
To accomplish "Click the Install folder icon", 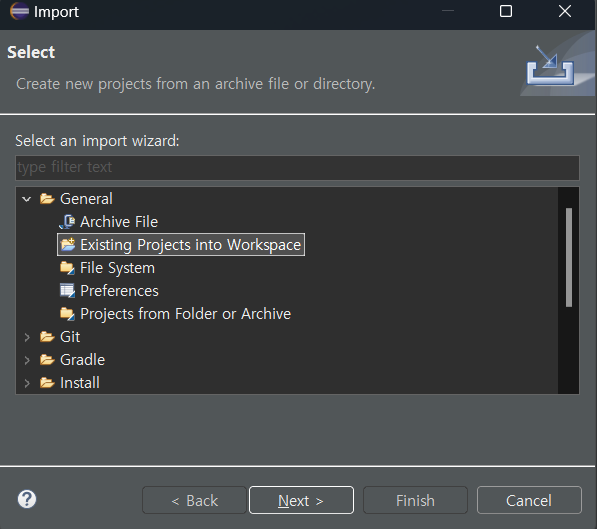I will point(47,382).
